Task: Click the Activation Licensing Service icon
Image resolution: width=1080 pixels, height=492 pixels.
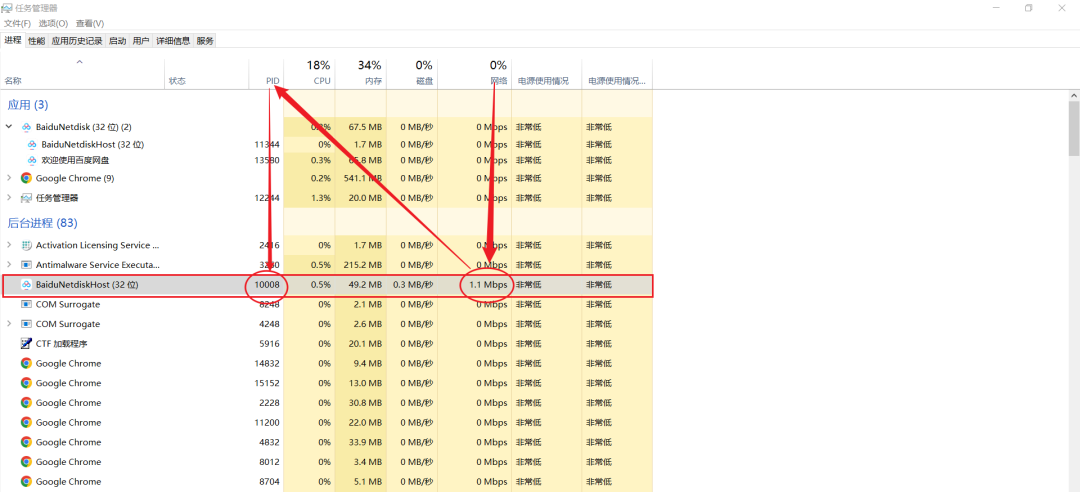Action: click(x=26, y=245)
